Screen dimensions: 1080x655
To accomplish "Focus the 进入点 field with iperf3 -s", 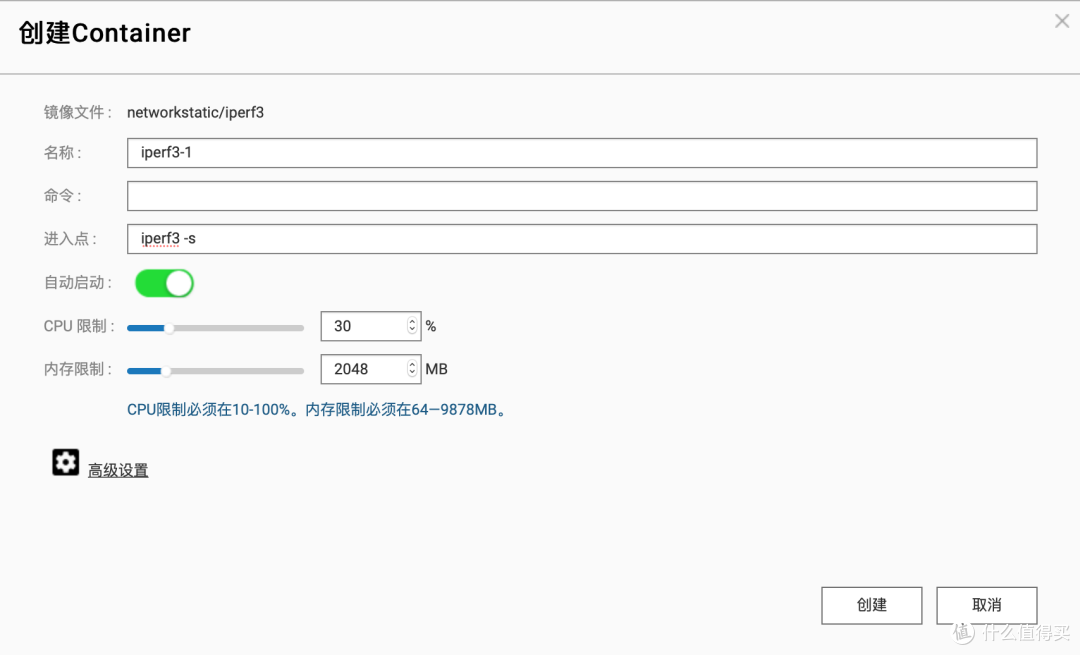I will click(x=582, y=239).
